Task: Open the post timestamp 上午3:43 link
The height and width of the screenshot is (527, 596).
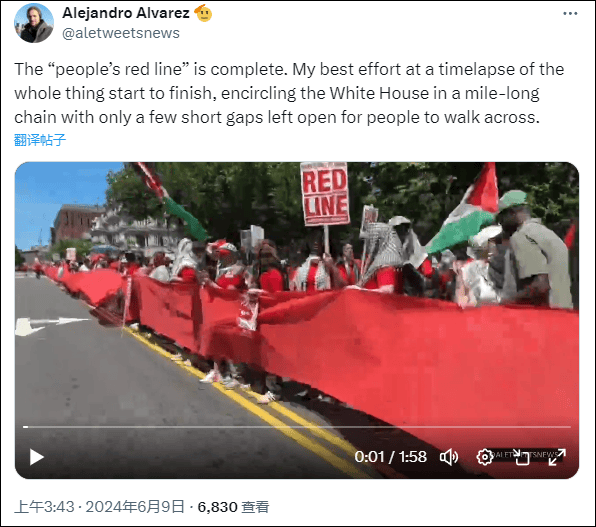Action: pos(44,507)
